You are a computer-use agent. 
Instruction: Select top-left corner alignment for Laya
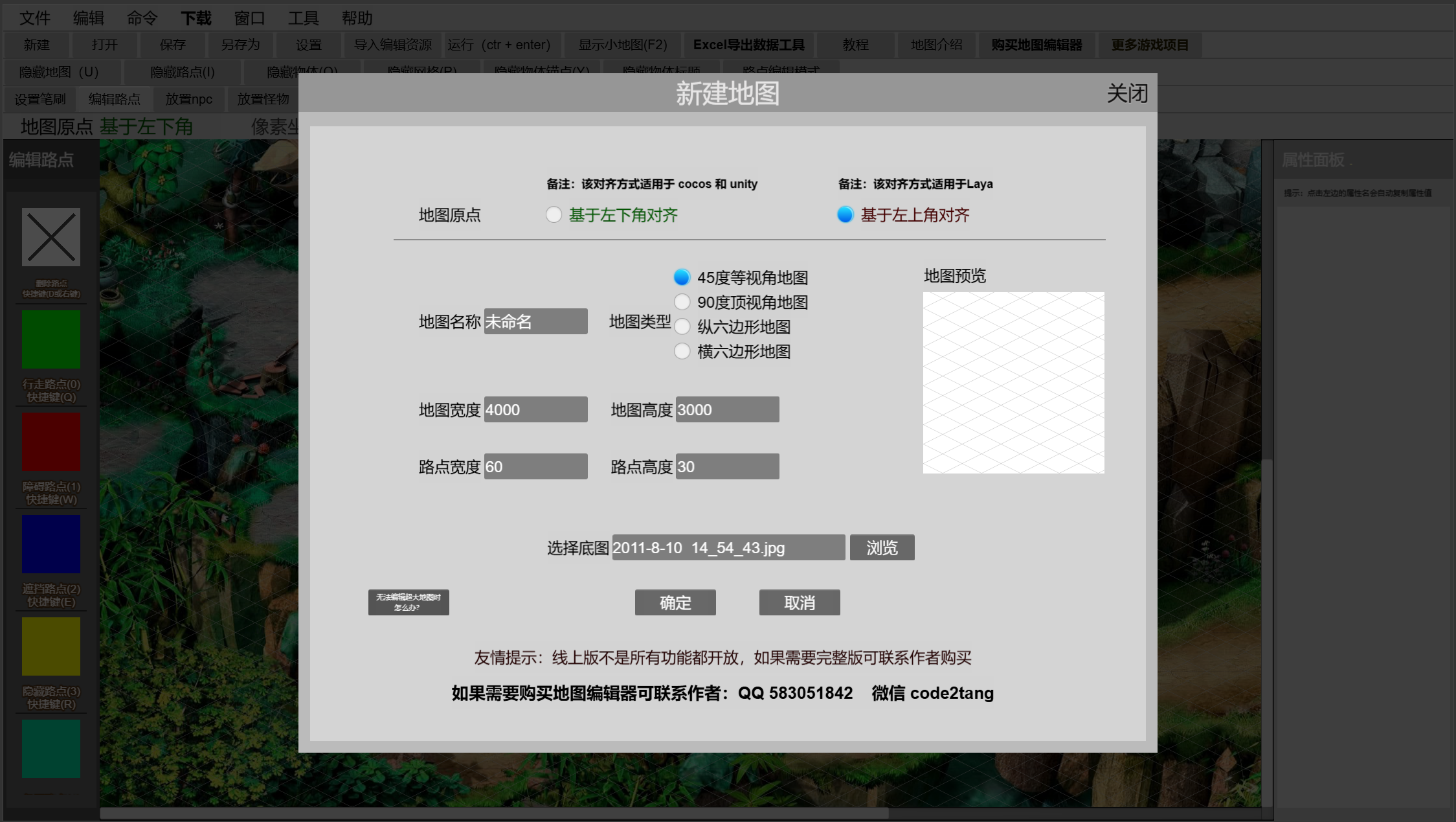(x=846, y=214)
